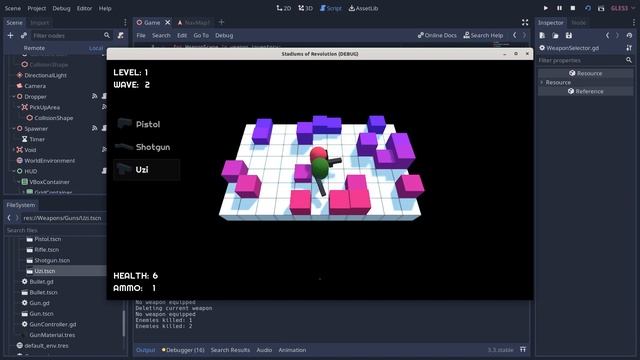Screen dimensions: 640x360
Task: Select the WorldEnvironment node
Action: pyautogui.click(x=49, y=160)
